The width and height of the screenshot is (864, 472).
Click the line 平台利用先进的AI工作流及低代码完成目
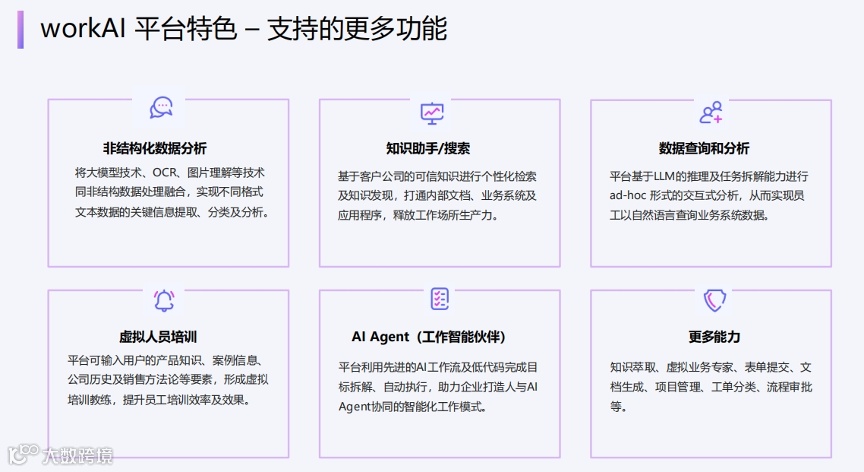click(x=438, y=367)
